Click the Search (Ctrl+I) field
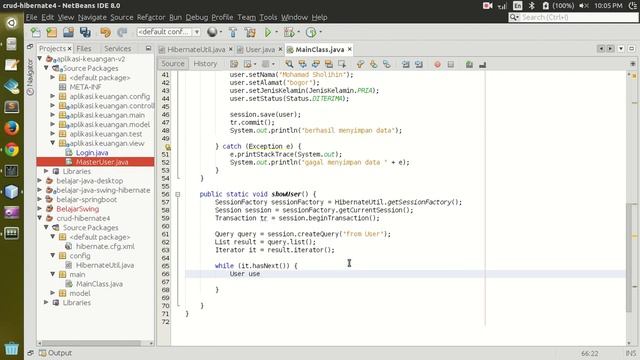Image resolution: width=640 pixels, height=360 pixels. point(573,17)
